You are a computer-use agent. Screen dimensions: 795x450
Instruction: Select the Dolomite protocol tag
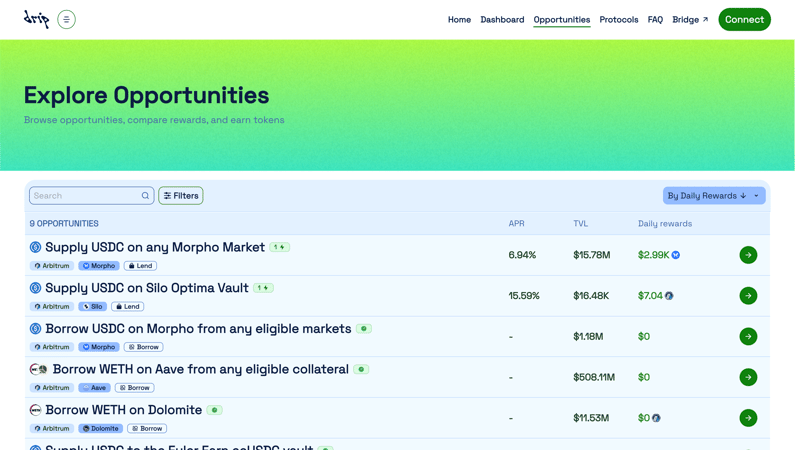tap(100, 428)
